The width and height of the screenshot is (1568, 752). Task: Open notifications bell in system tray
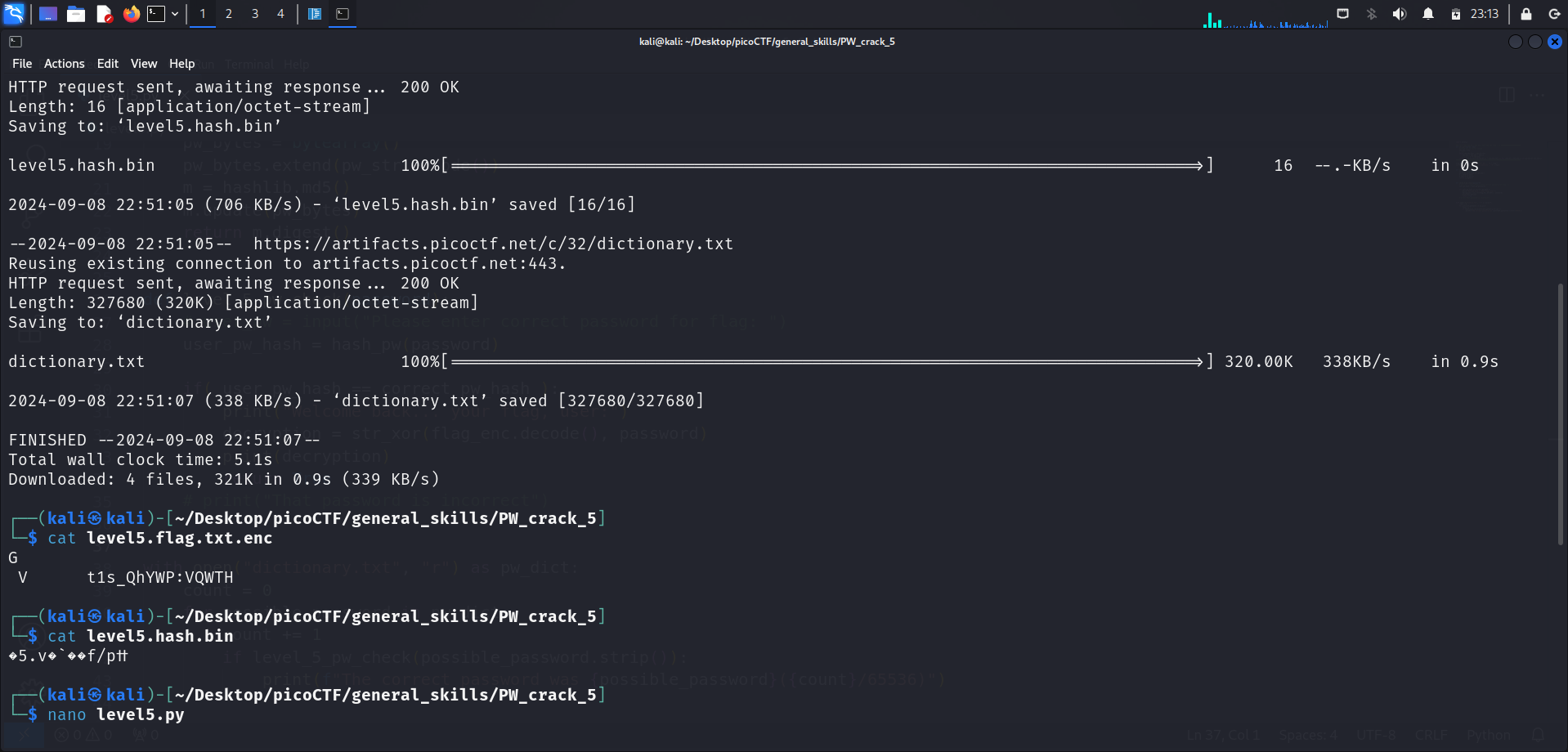pos(1427,14)
